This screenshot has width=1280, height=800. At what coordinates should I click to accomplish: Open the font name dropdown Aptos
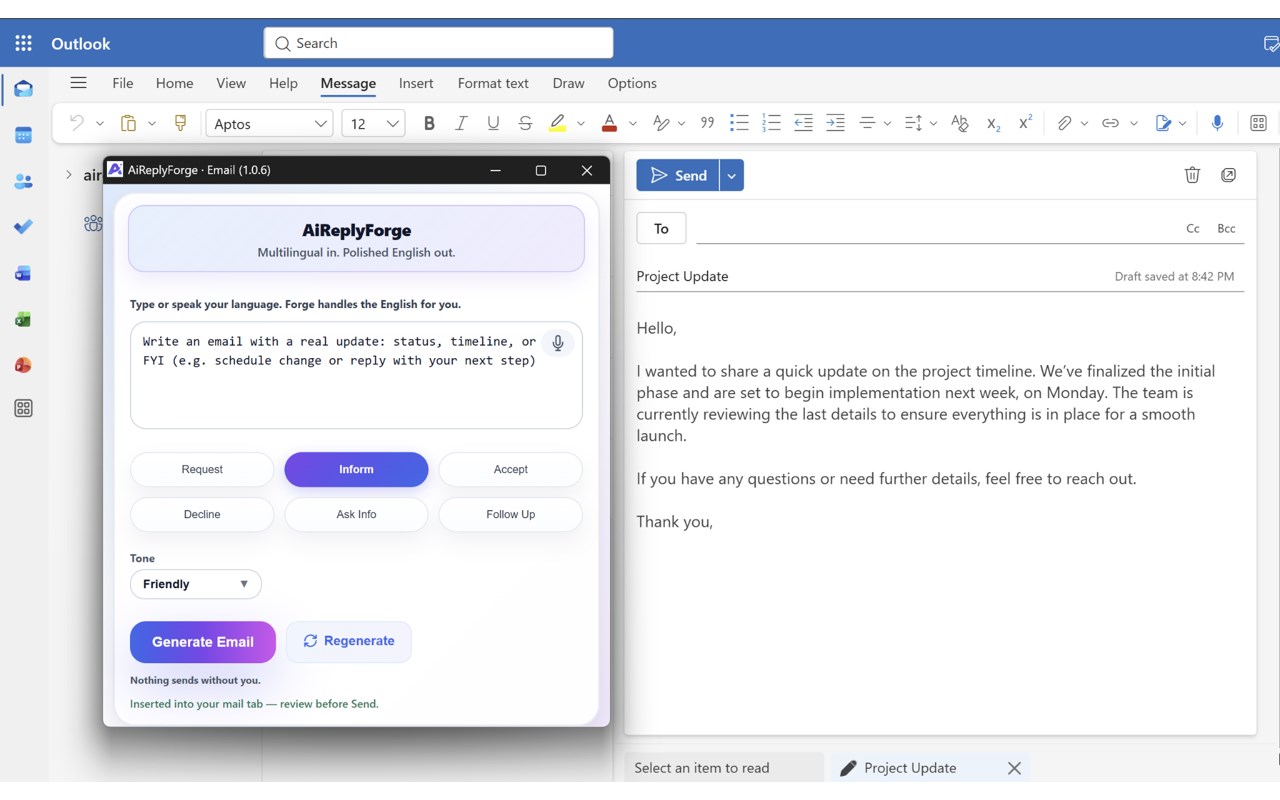click(x=270, y=123)
